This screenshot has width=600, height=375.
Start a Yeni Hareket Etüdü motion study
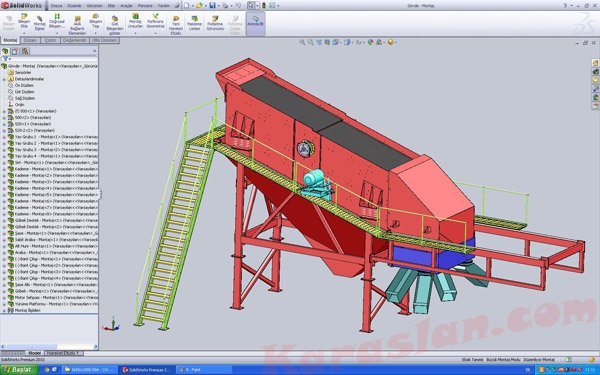[x=176, y=25]
